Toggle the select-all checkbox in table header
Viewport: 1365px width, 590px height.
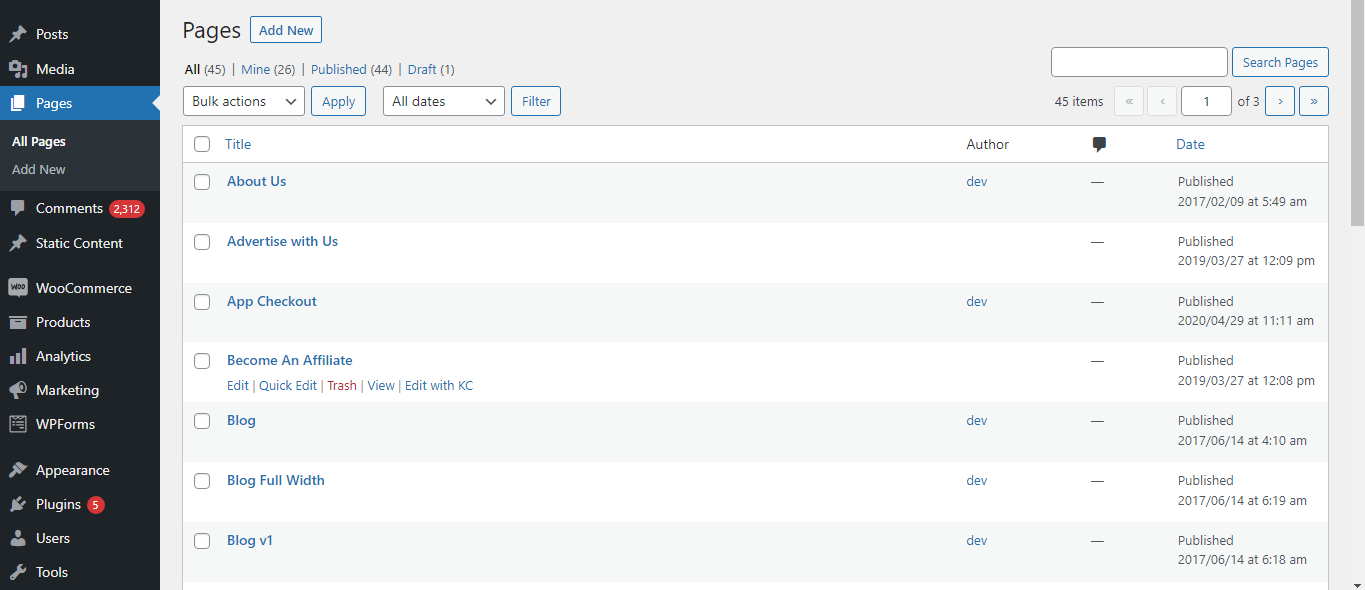[202, 144]
